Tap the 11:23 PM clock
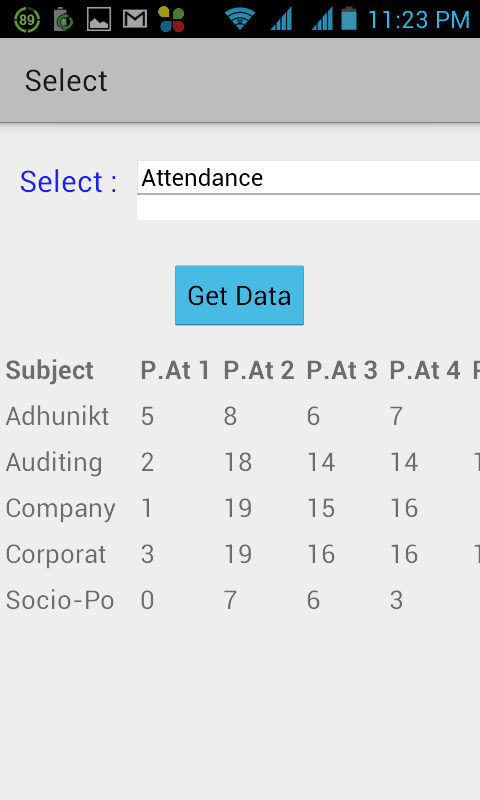 (418, 20)
